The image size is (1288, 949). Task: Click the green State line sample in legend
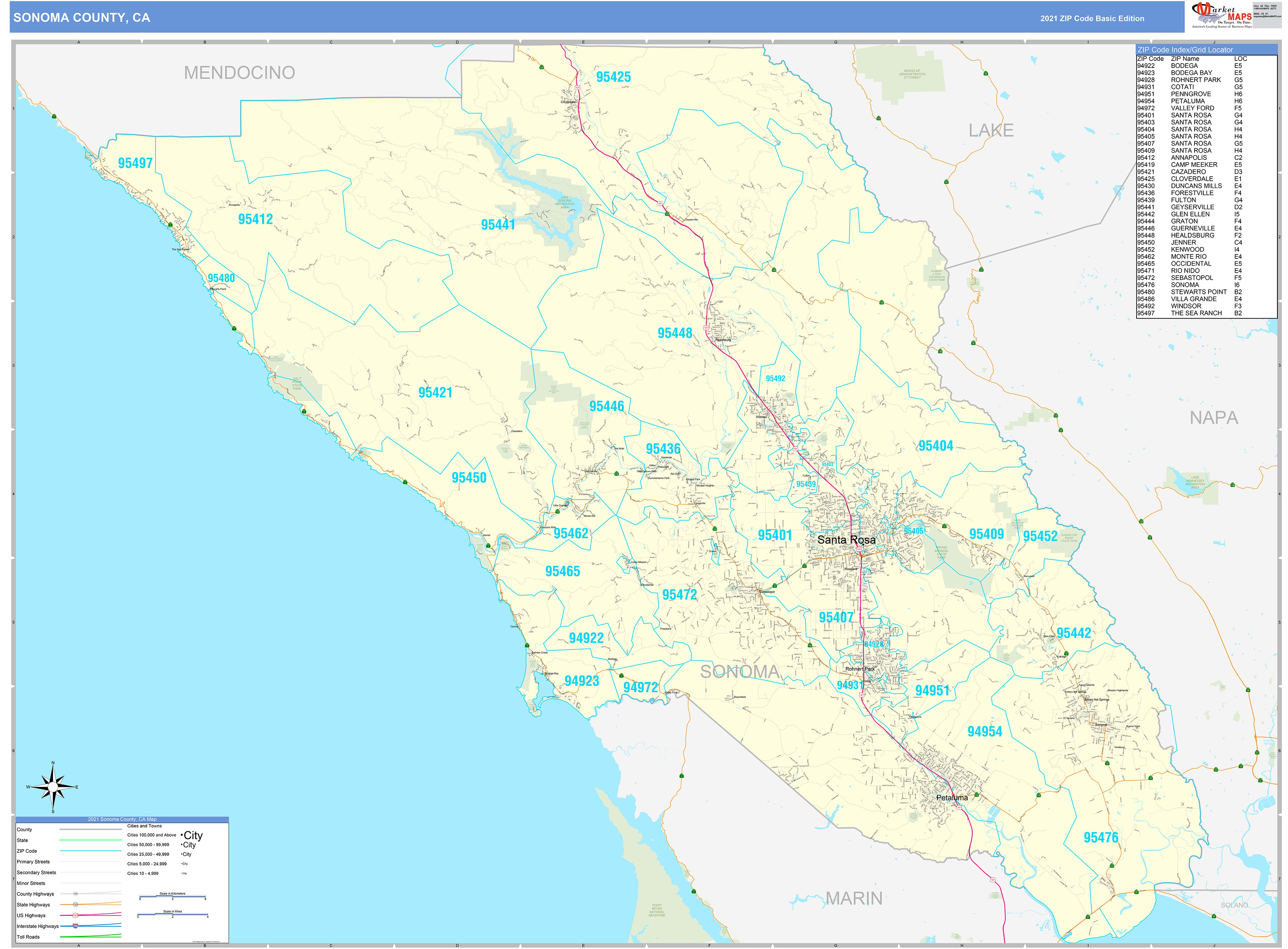click(x=90, y=840)
